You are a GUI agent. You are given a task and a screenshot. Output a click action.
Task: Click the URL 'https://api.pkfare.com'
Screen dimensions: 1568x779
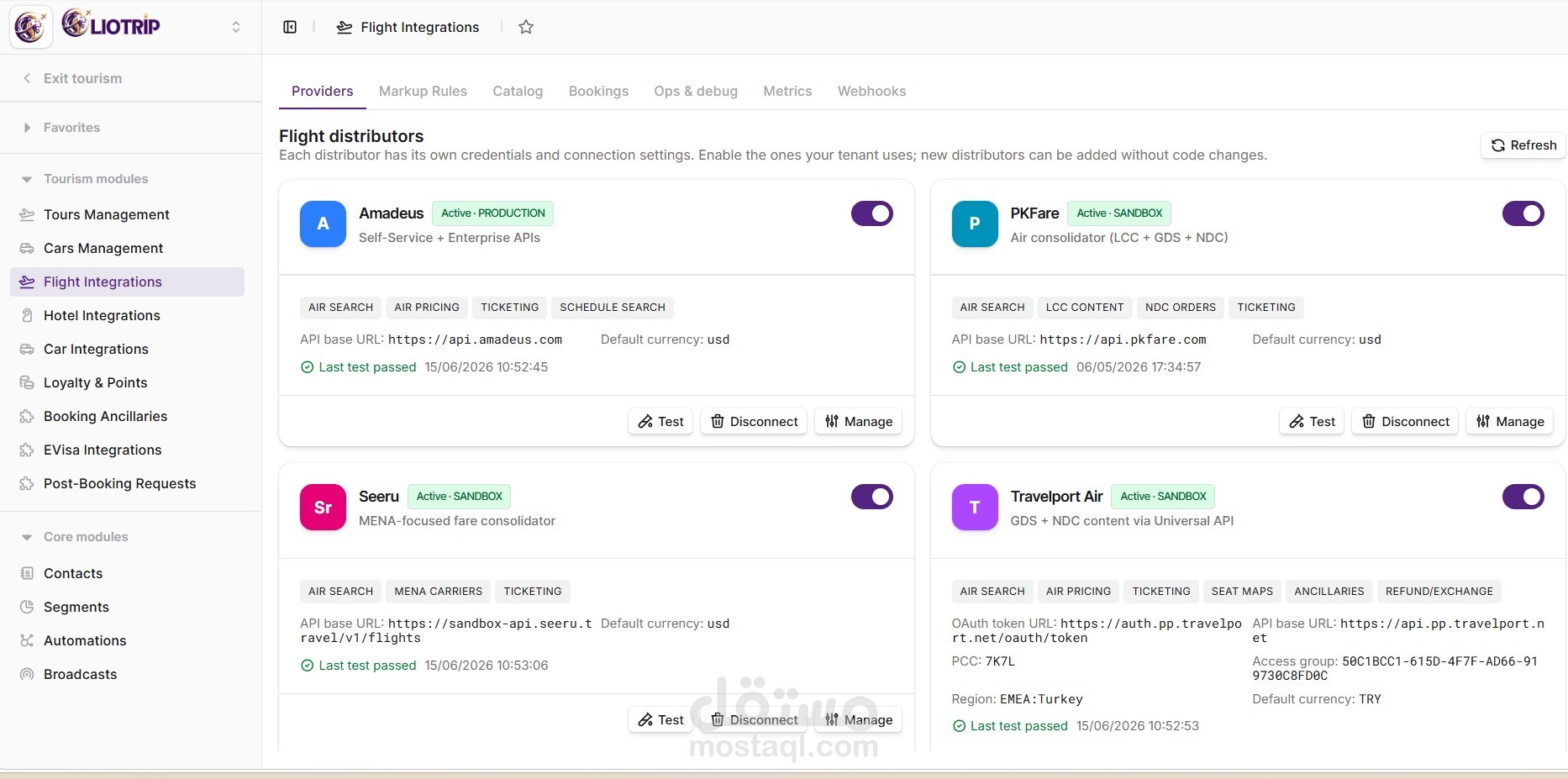pos(1123,339)
